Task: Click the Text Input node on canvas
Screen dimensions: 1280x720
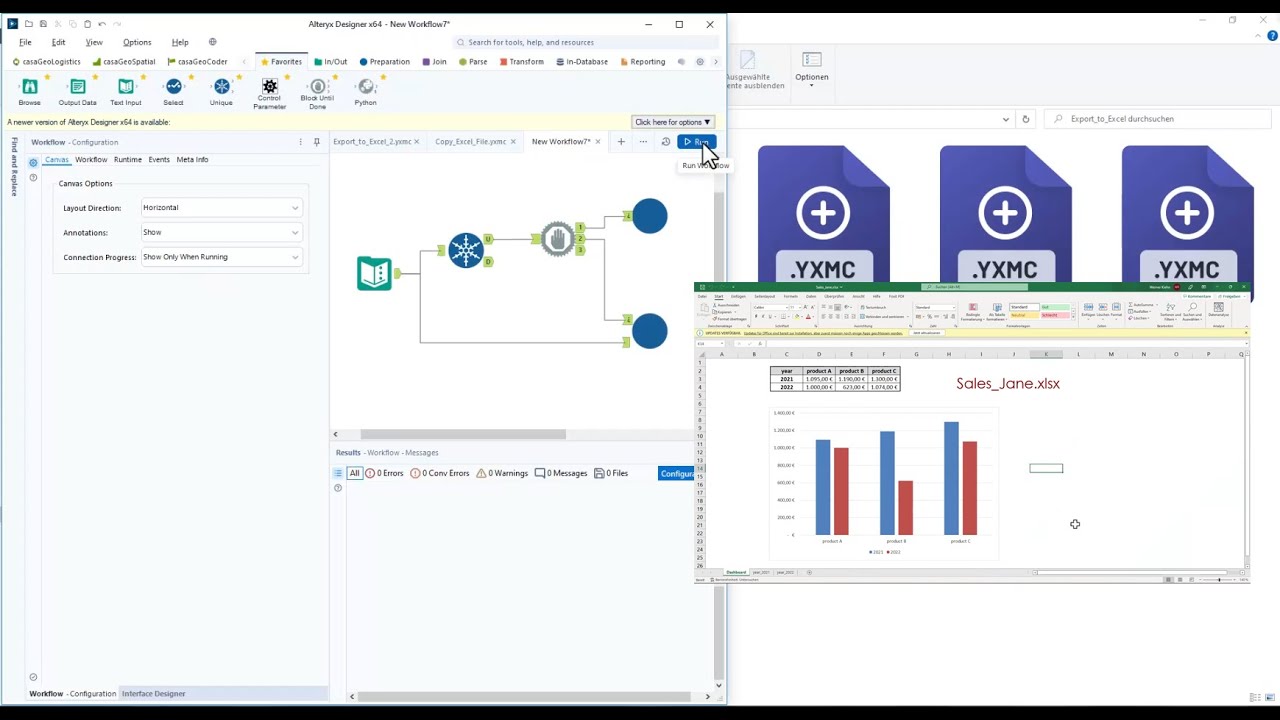Action: pyautogui.click(x=374, y=273)
